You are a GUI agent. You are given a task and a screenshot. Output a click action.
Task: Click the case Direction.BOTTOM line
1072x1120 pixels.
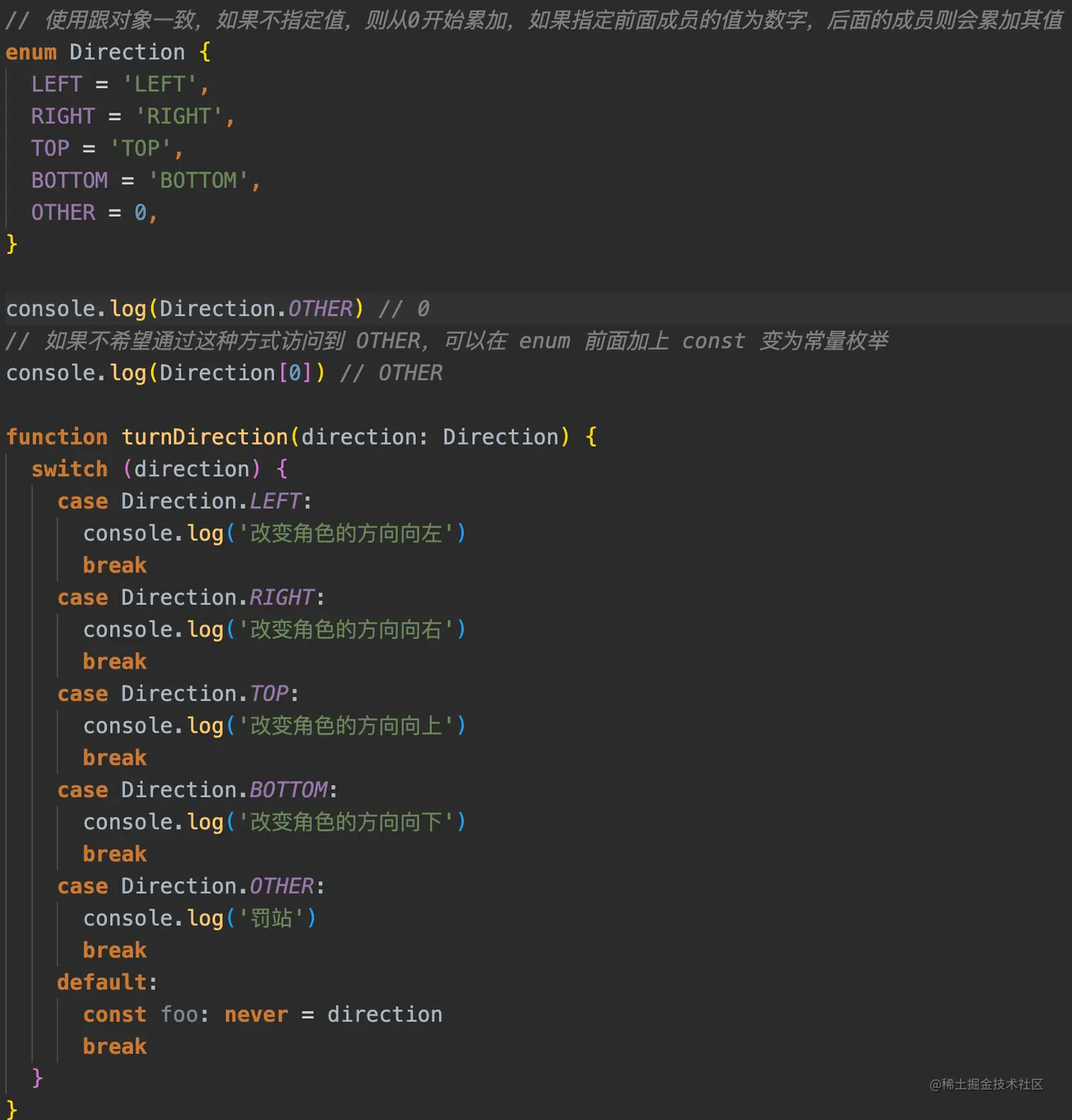pos(197,790)
